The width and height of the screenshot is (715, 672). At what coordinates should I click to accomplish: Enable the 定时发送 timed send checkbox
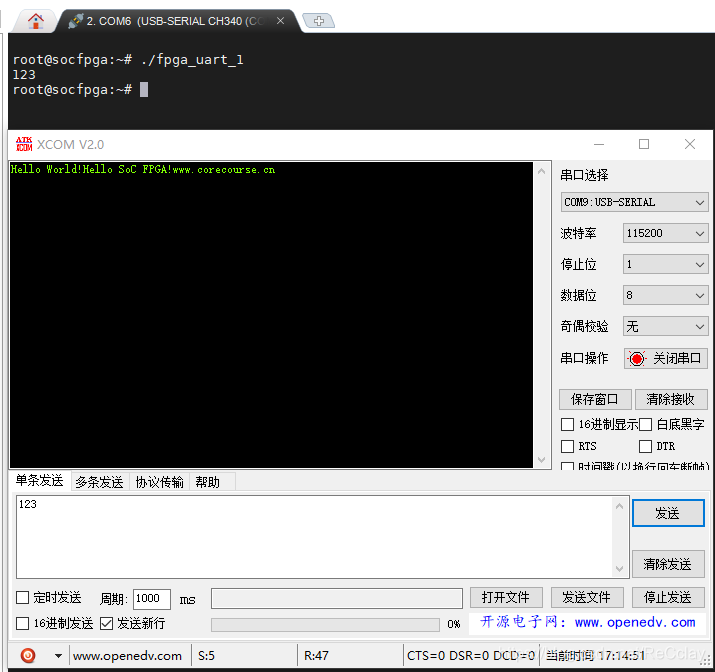click(22, 598)
